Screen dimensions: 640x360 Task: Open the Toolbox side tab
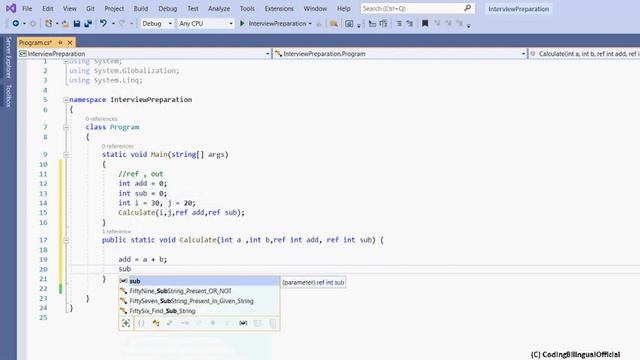coord(8,96)
